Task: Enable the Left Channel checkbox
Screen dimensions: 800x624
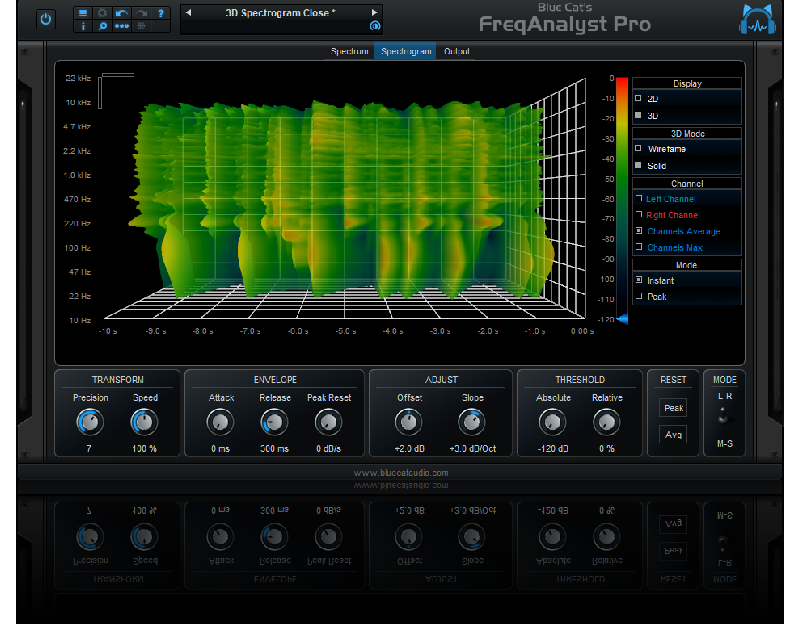Action: pos(638,198)
